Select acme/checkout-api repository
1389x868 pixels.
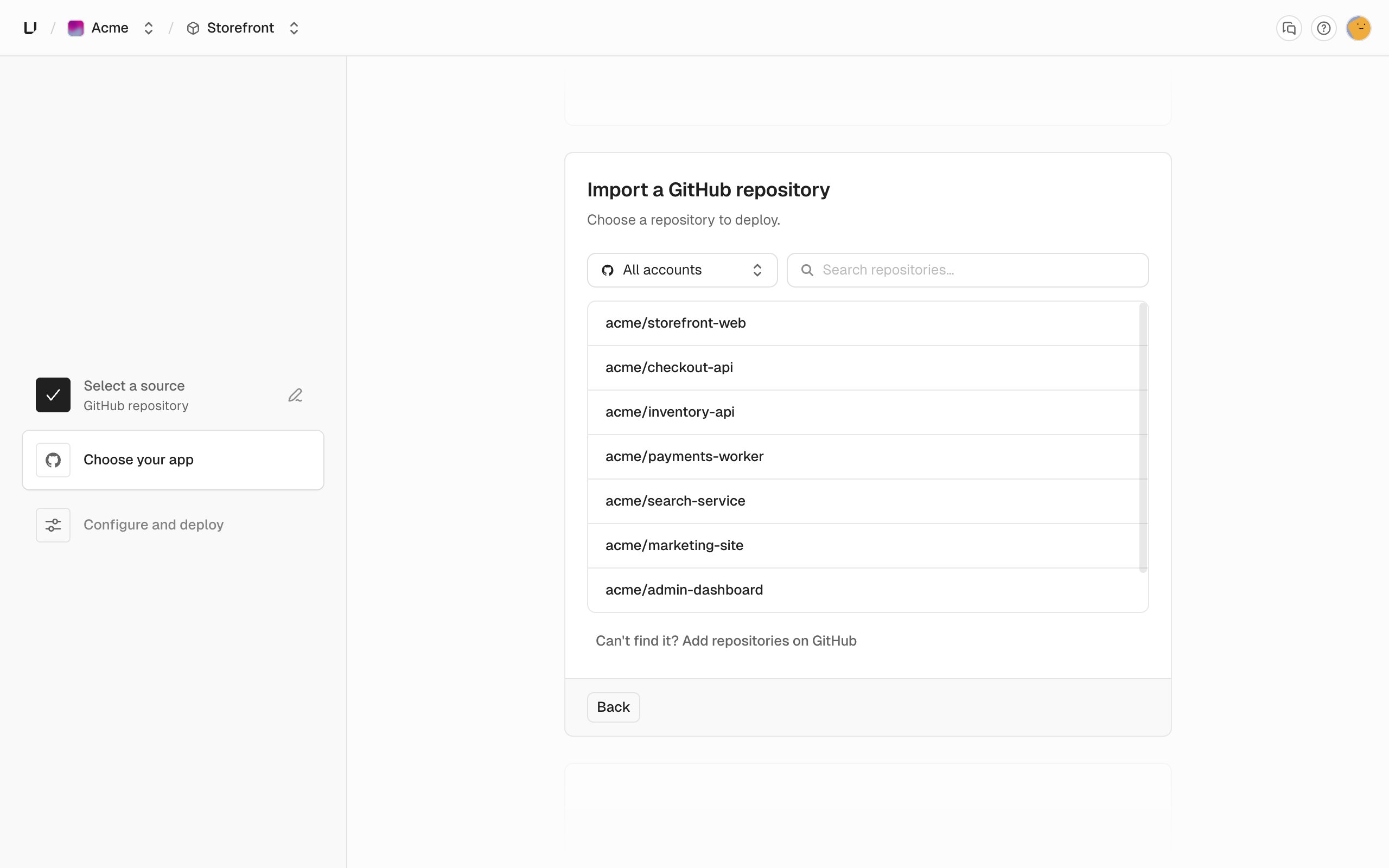[x=864, y=368]
